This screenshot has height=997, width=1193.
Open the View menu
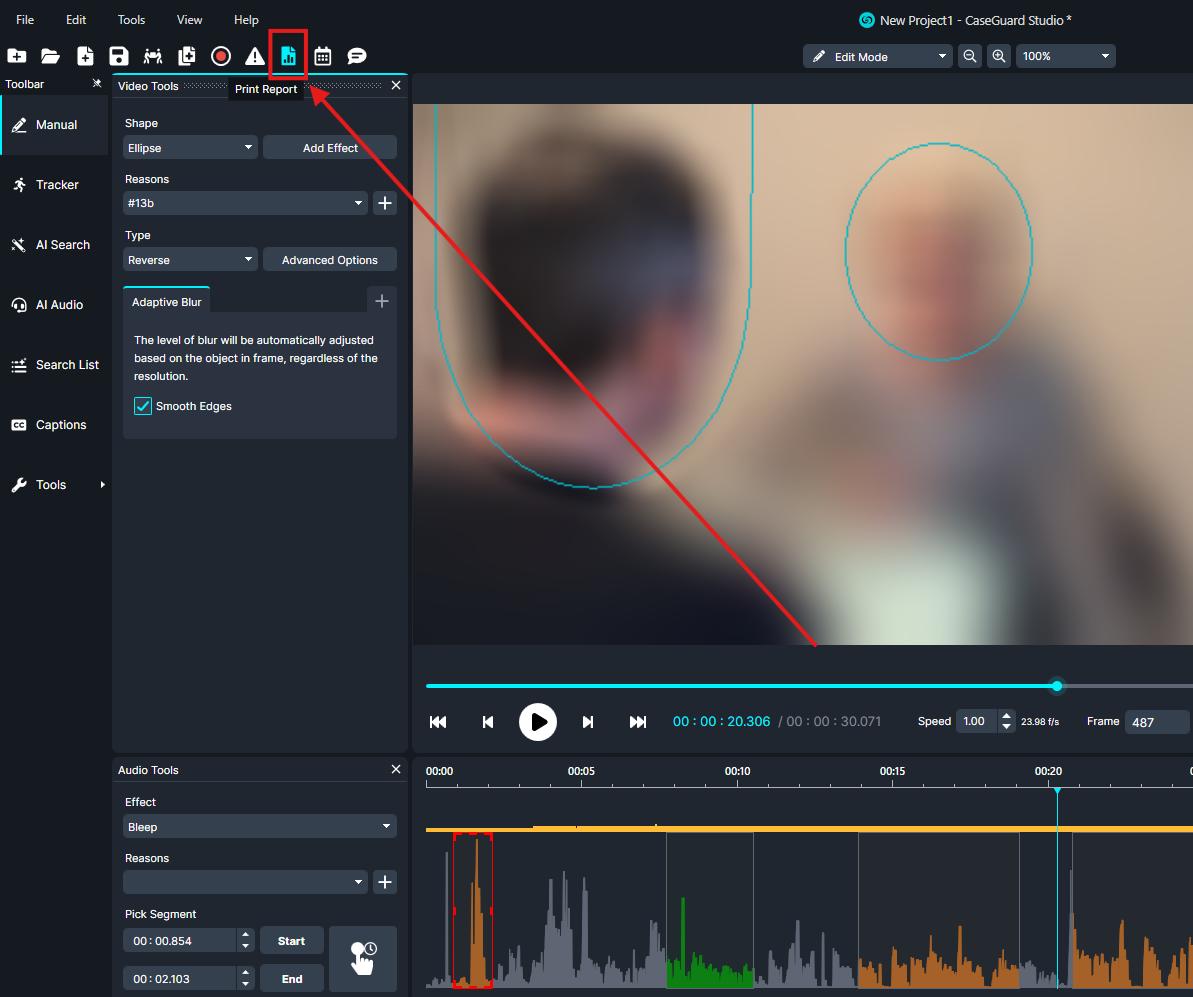[189, 20]
